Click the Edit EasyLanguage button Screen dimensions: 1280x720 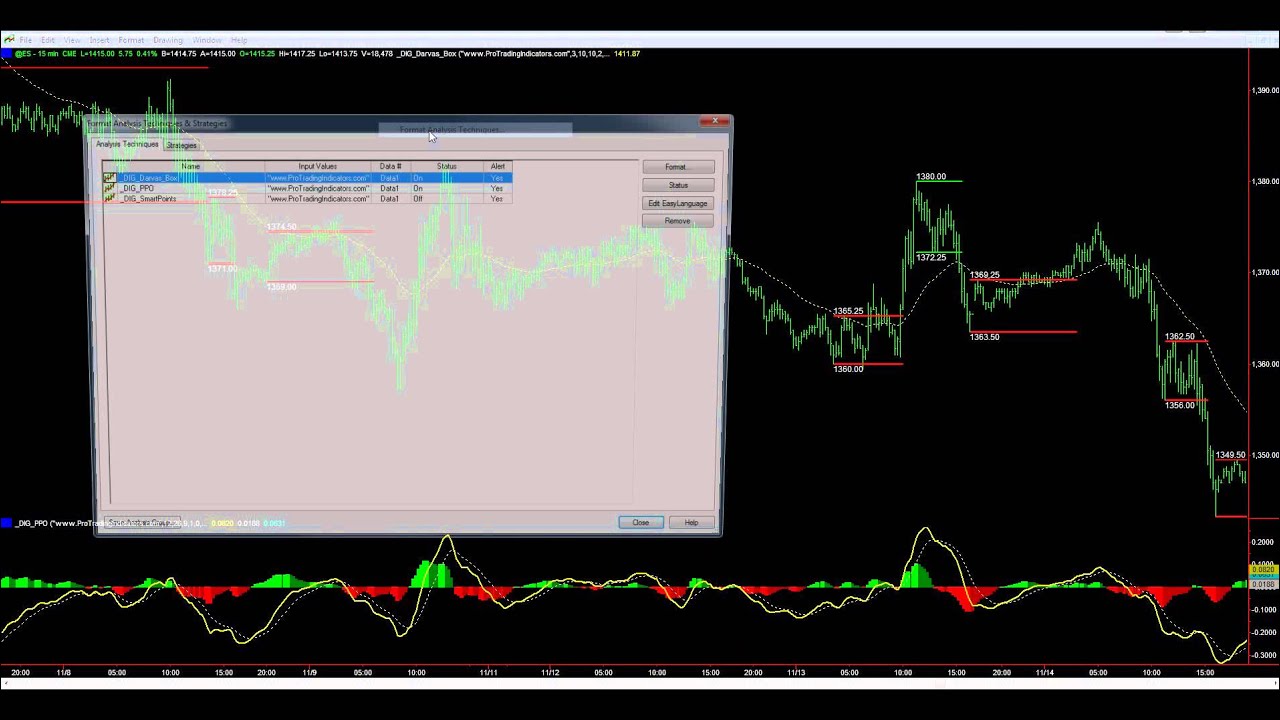678,203
